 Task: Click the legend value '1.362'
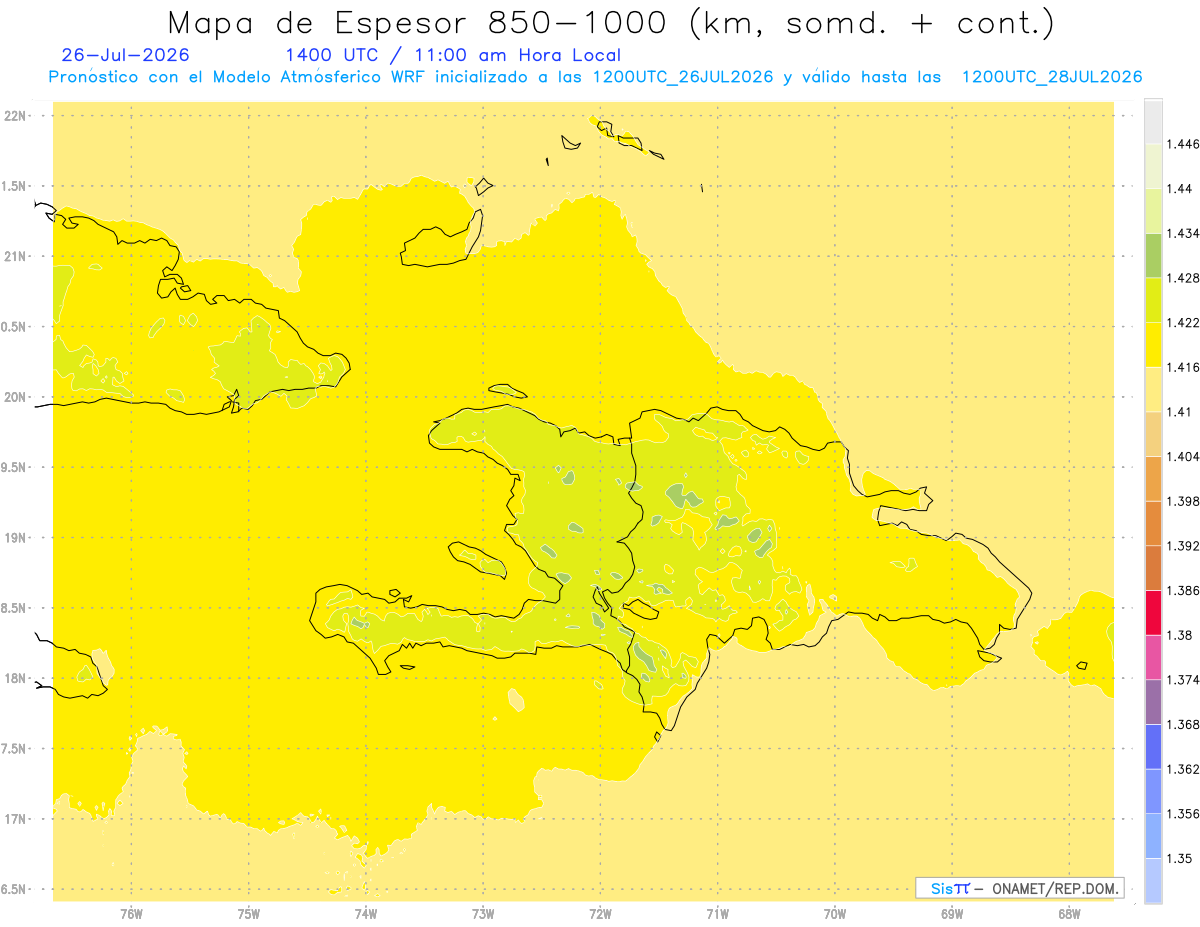(1185, 769)
